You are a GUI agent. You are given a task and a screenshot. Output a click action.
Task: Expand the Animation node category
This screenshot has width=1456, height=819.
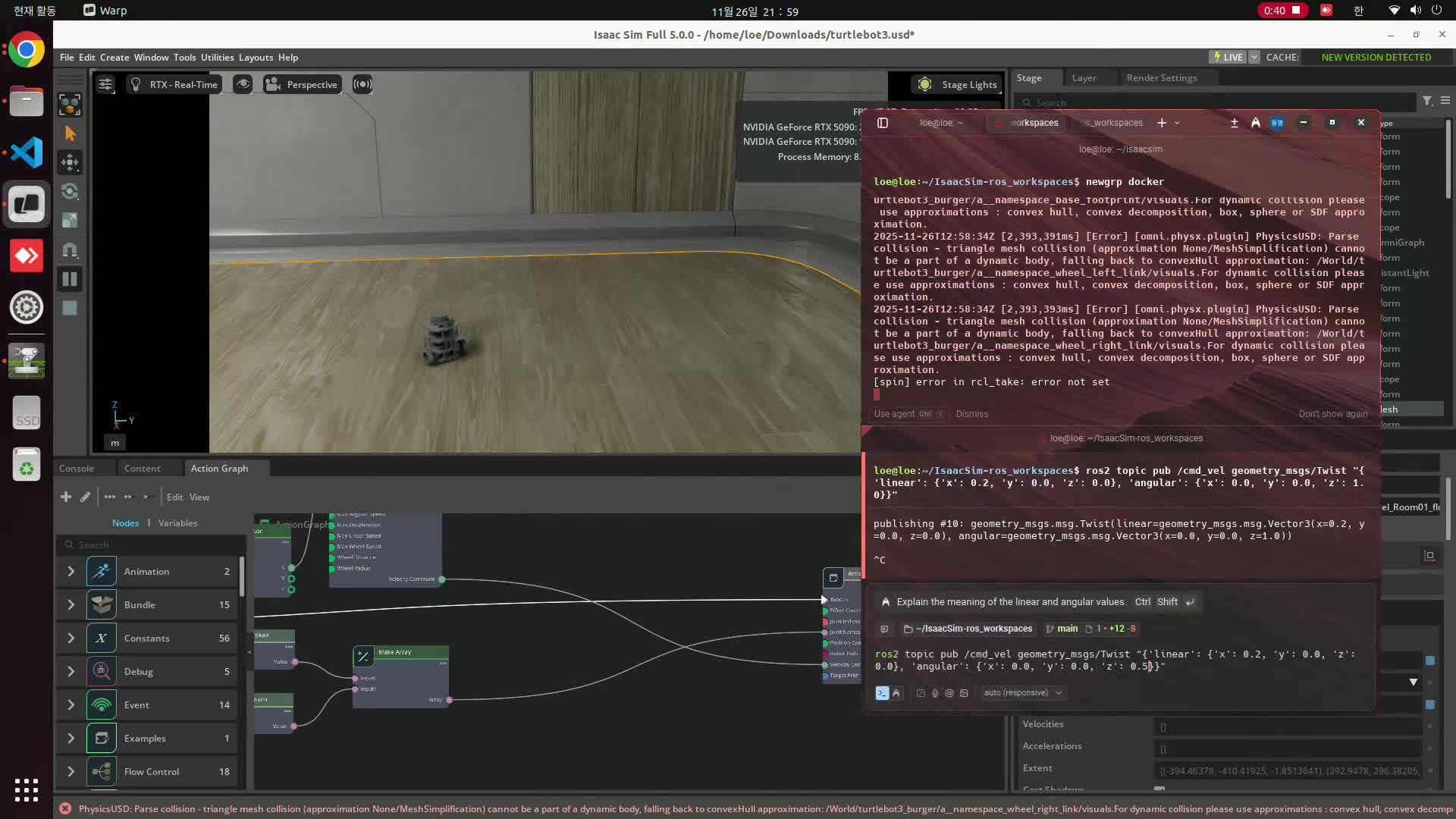click(71, 571)
